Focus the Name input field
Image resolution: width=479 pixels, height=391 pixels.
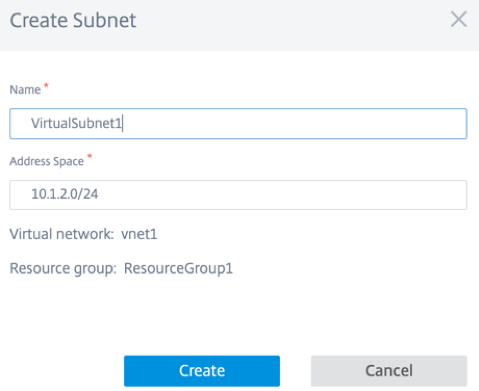(238, 123)
